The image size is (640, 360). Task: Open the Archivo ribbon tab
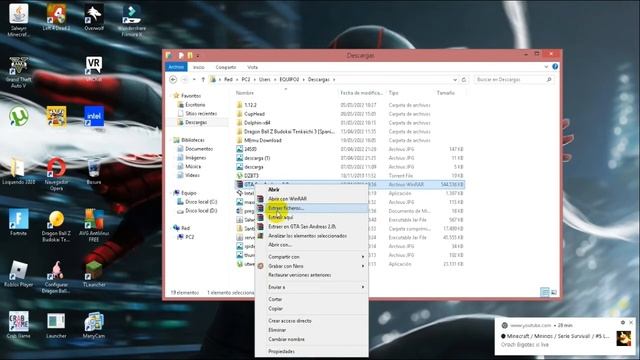[176, 67]
